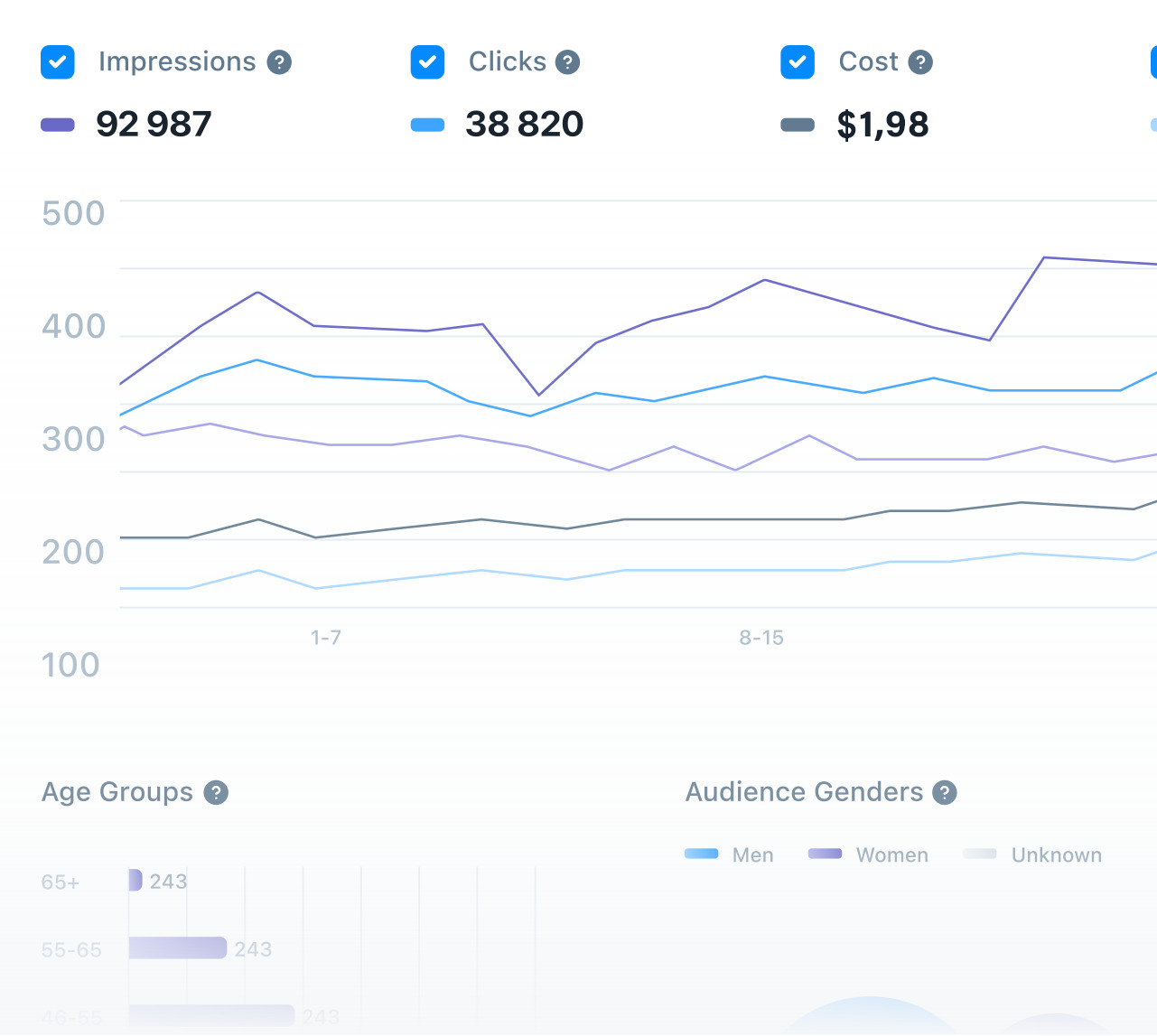Select the Women legend marker
This screenshot has height=1036, width=1157.
(x=825, y=854)
